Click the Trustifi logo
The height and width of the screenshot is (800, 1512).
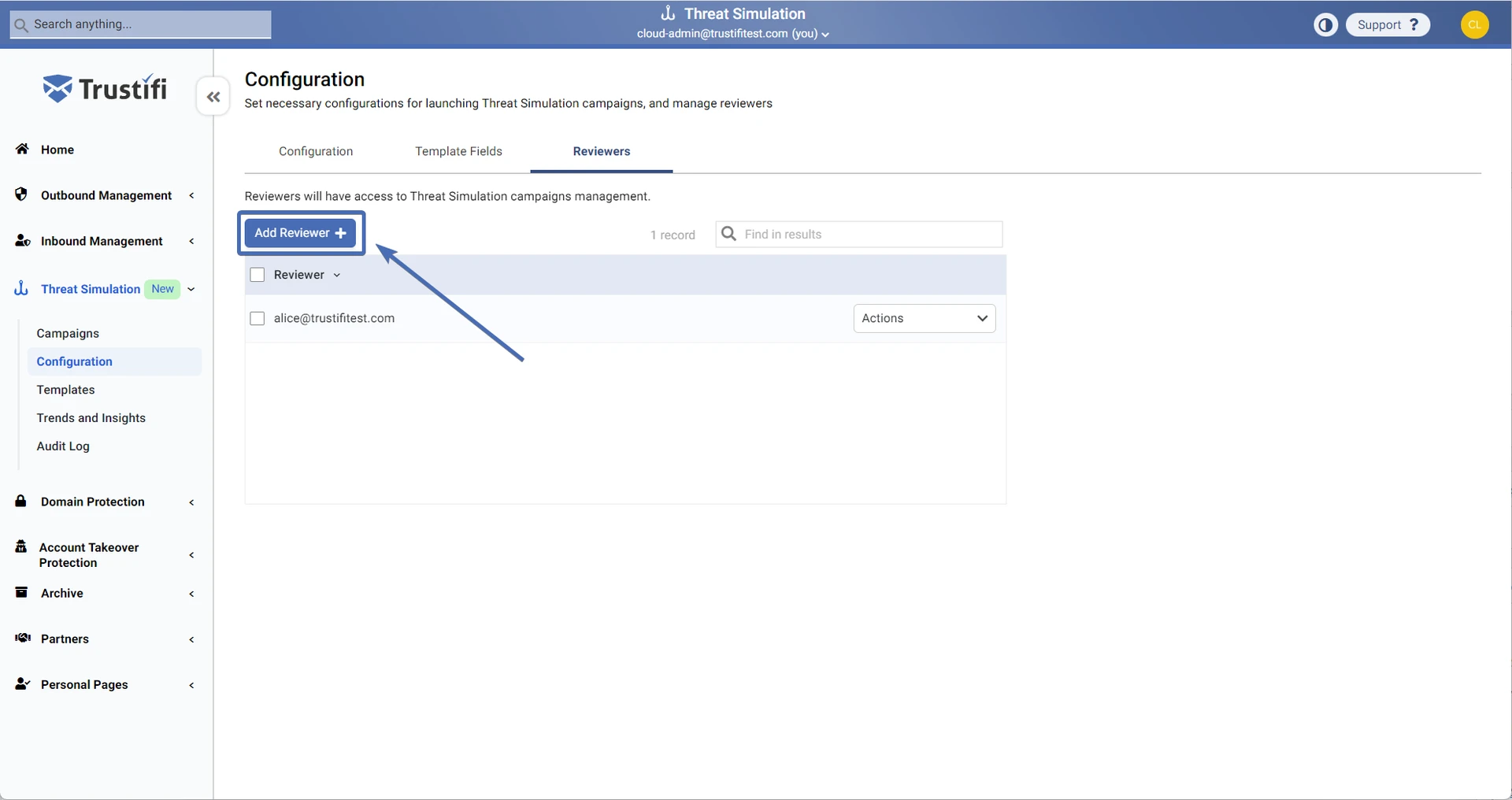105,89
